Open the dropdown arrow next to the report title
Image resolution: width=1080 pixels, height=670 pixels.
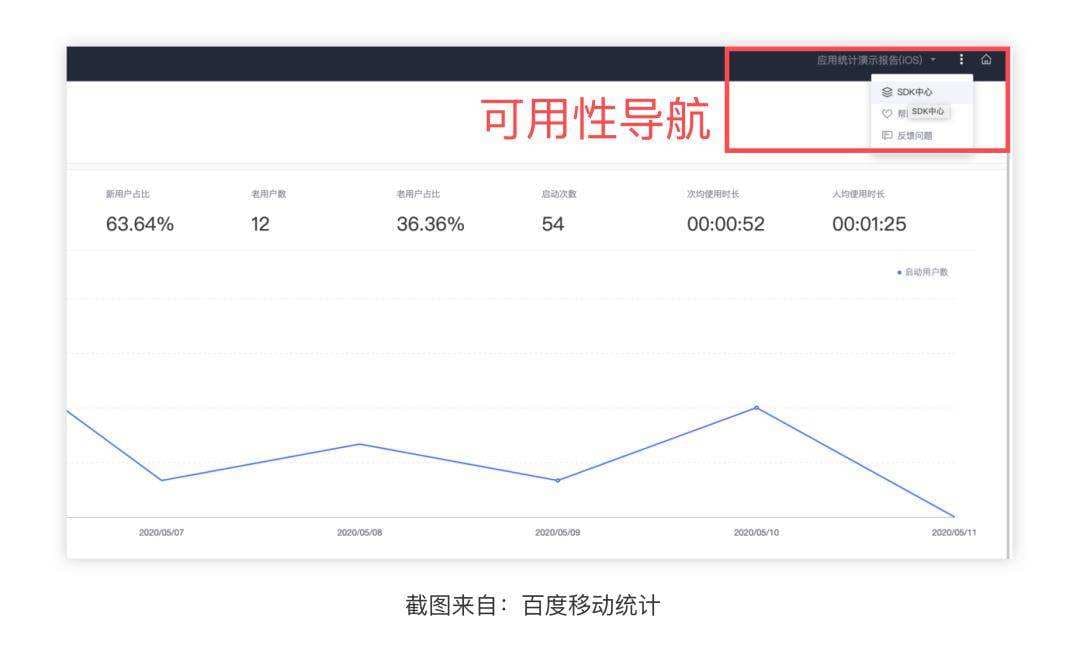coord(932,59)
